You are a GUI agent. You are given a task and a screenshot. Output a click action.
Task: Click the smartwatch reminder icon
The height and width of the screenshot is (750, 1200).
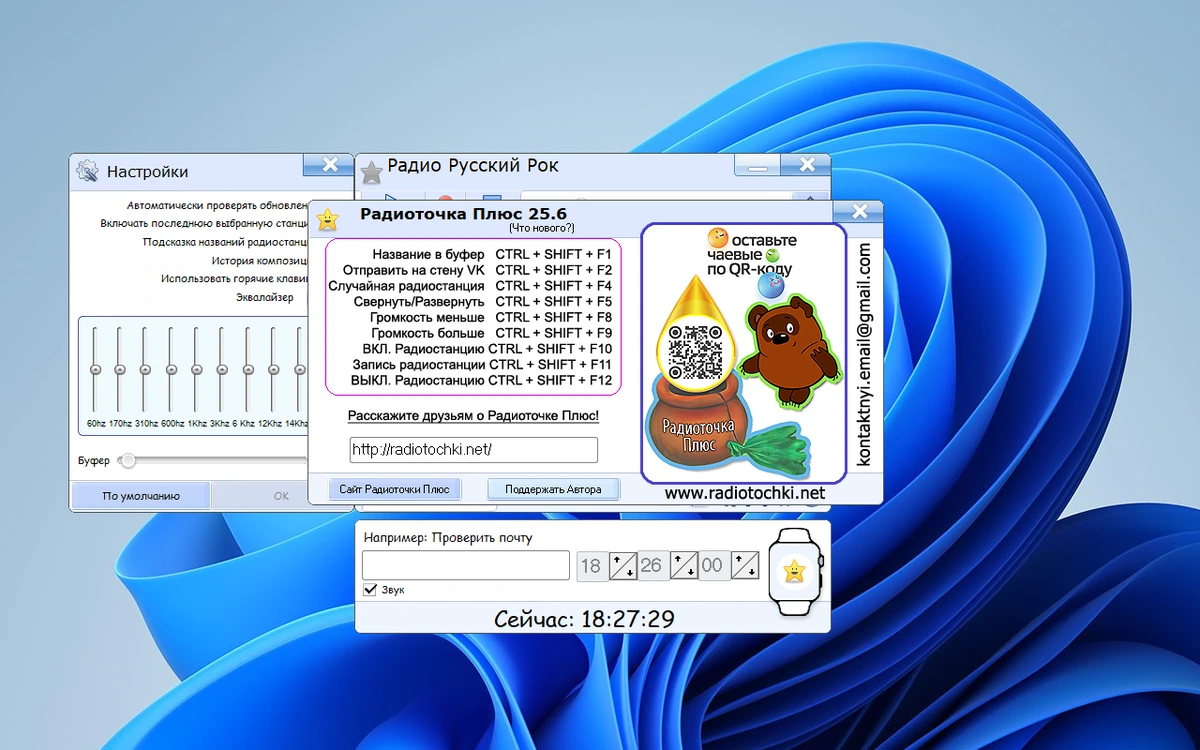(794, 571)
